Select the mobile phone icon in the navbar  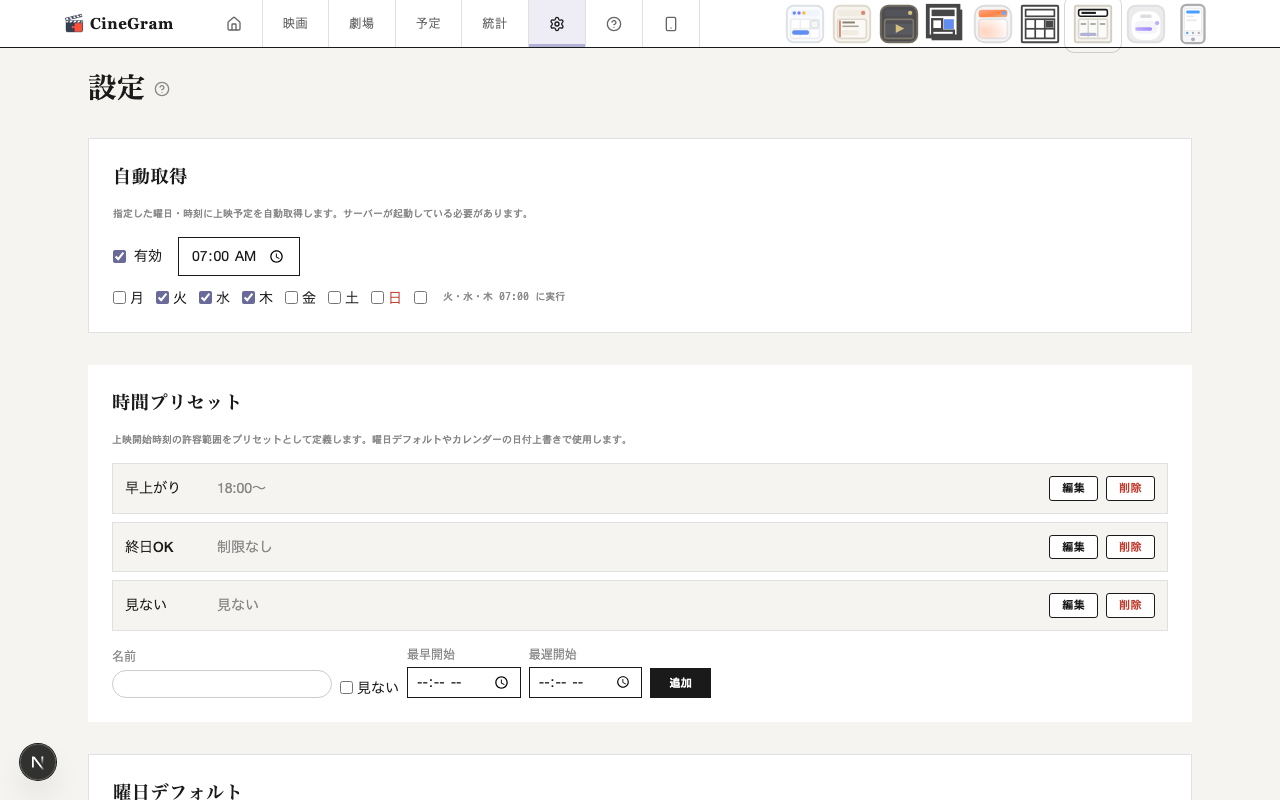click(x=671, y=23)
